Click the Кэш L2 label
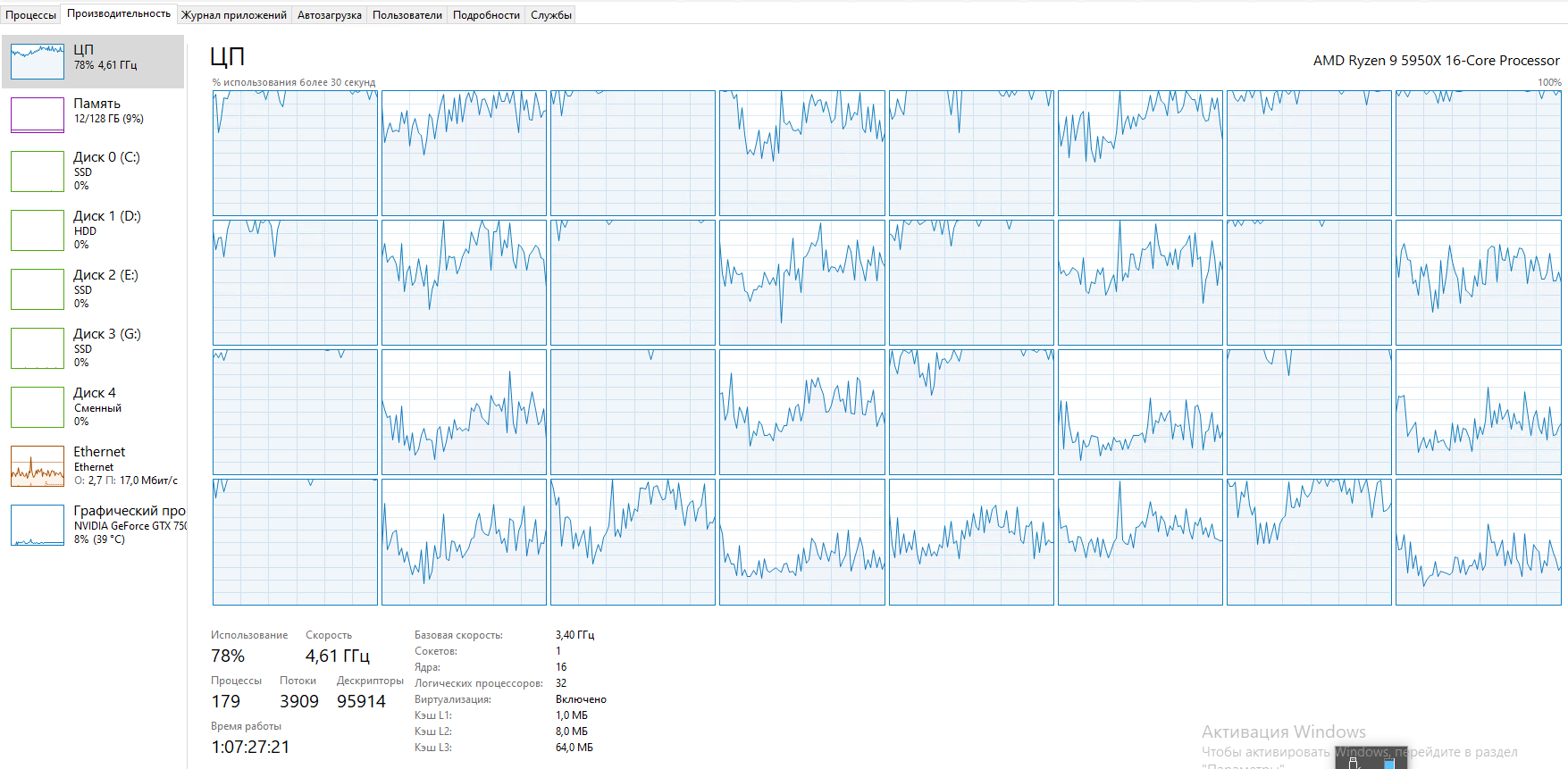This screenshot has height=769, width=1568. (x=433, y=731)
